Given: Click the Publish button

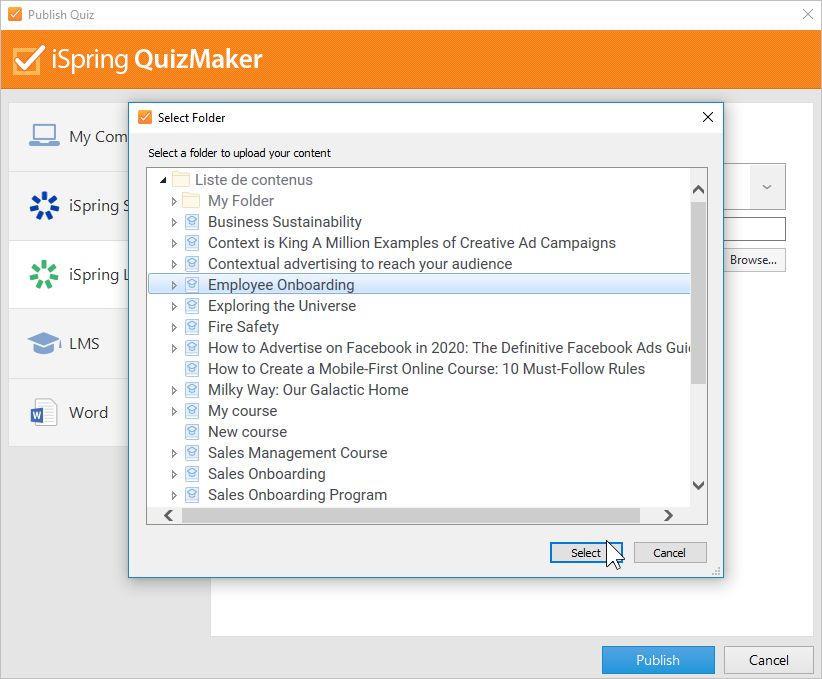Looking at the screenshot, I should [x=658, y=660].
